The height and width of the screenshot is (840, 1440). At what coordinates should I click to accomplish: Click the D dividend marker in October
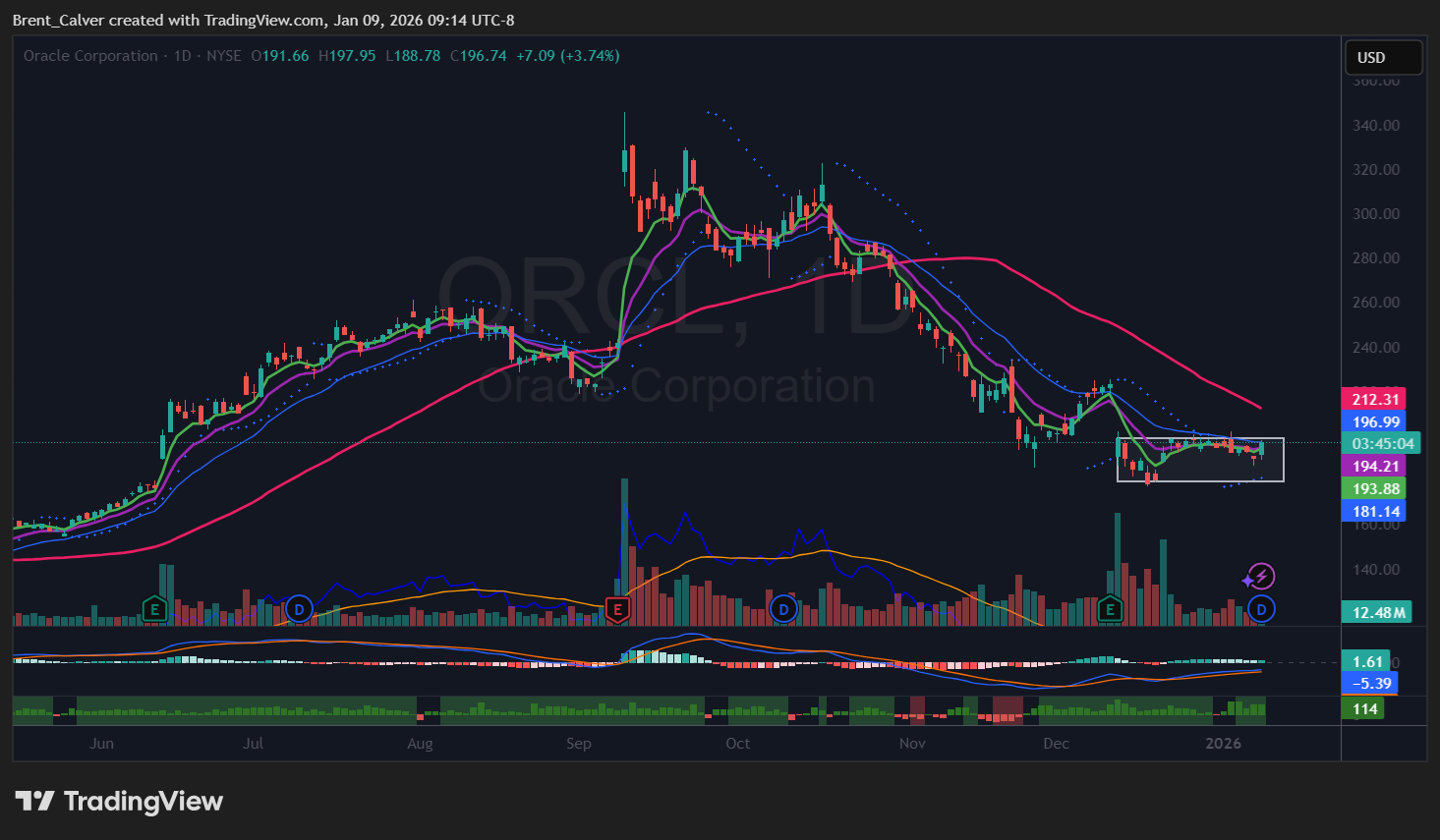point(783,609)
